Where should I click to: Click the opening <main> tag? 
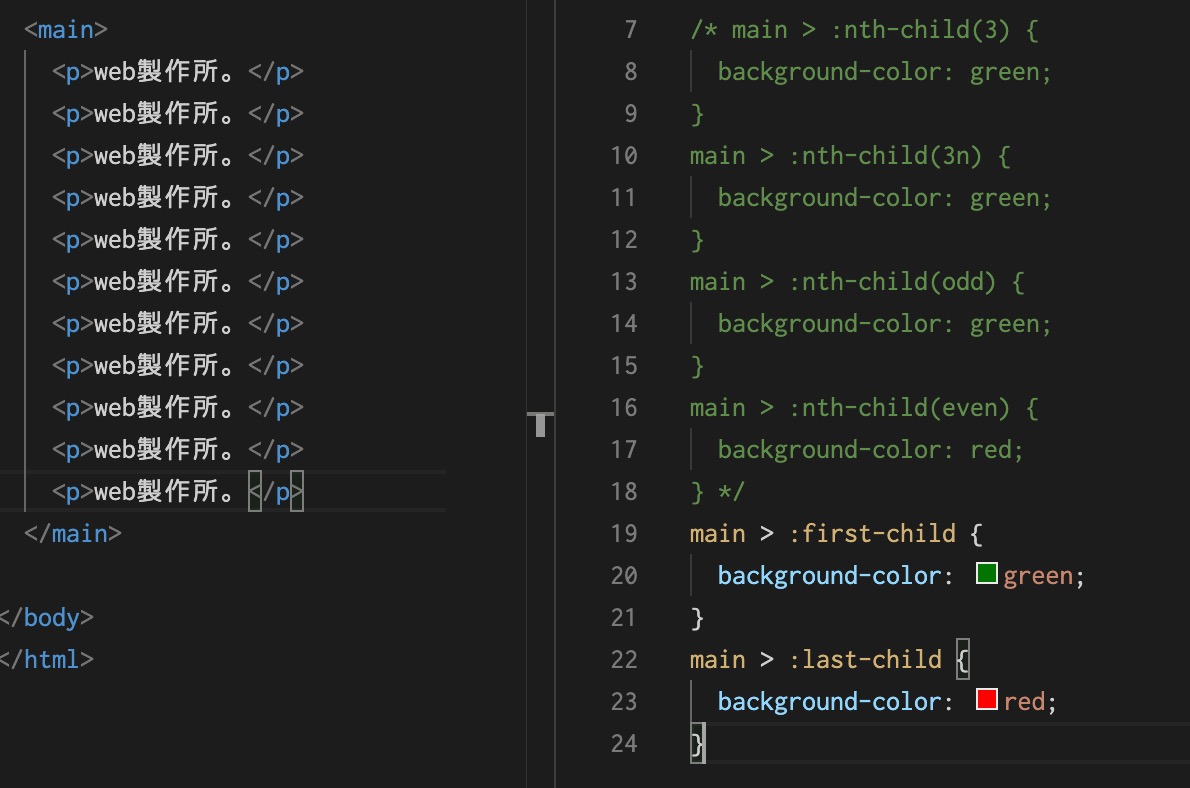(x=65, y=30)
